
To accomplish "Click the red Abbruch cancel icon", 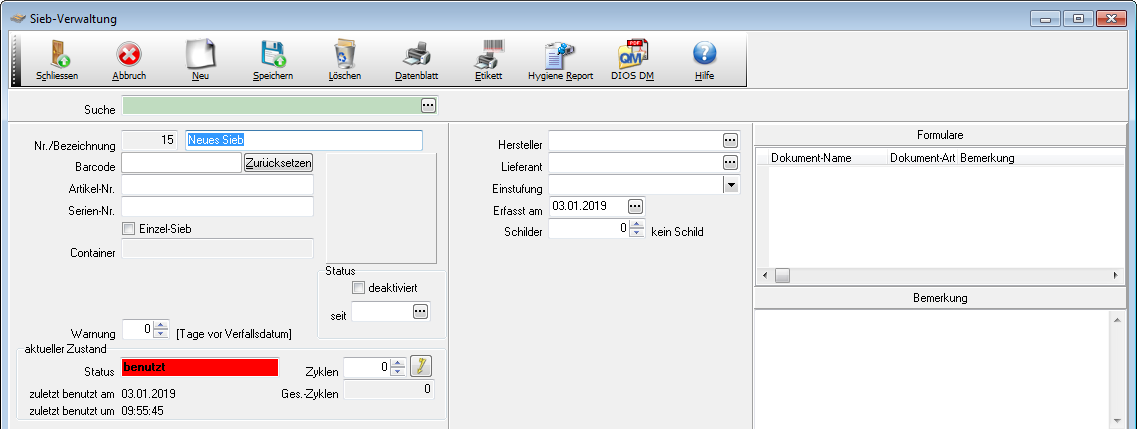I will point(129,54).
